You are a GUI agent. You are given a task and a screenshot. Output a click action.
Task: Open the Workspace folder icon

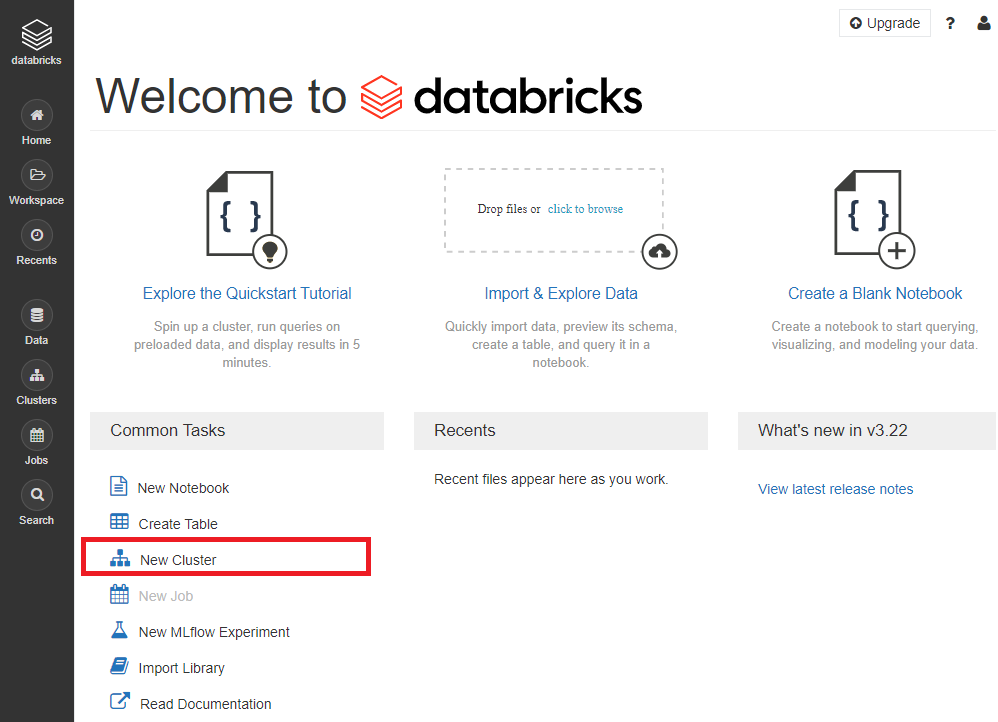point(37,175)
